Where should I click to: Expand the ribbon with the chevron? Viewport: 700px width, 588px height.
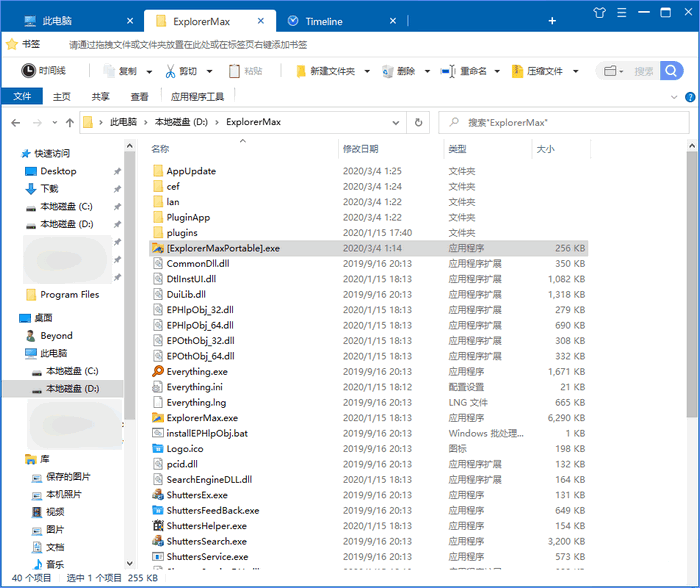[x=674, y=97]
